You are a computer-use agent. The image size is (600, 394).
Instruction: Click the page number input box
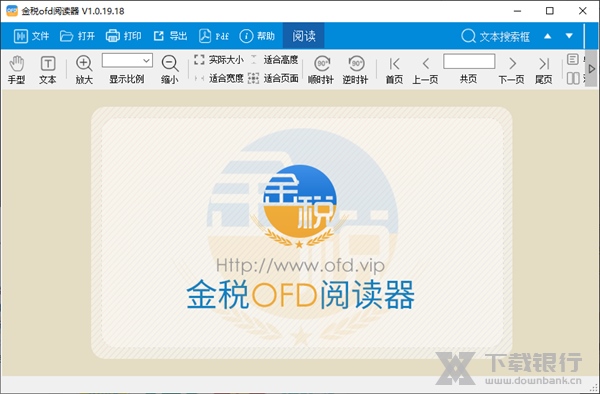click(469, 61)
